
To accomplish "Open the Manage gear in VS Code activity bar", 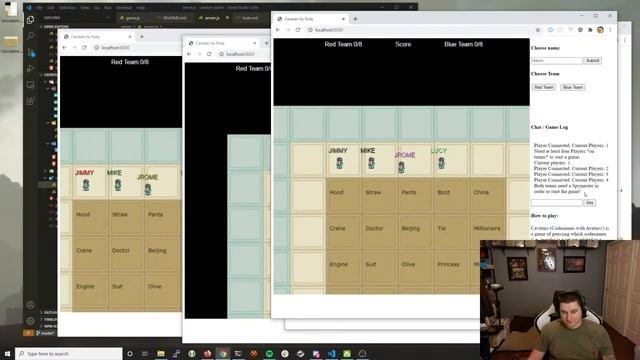I will [31, 321].
